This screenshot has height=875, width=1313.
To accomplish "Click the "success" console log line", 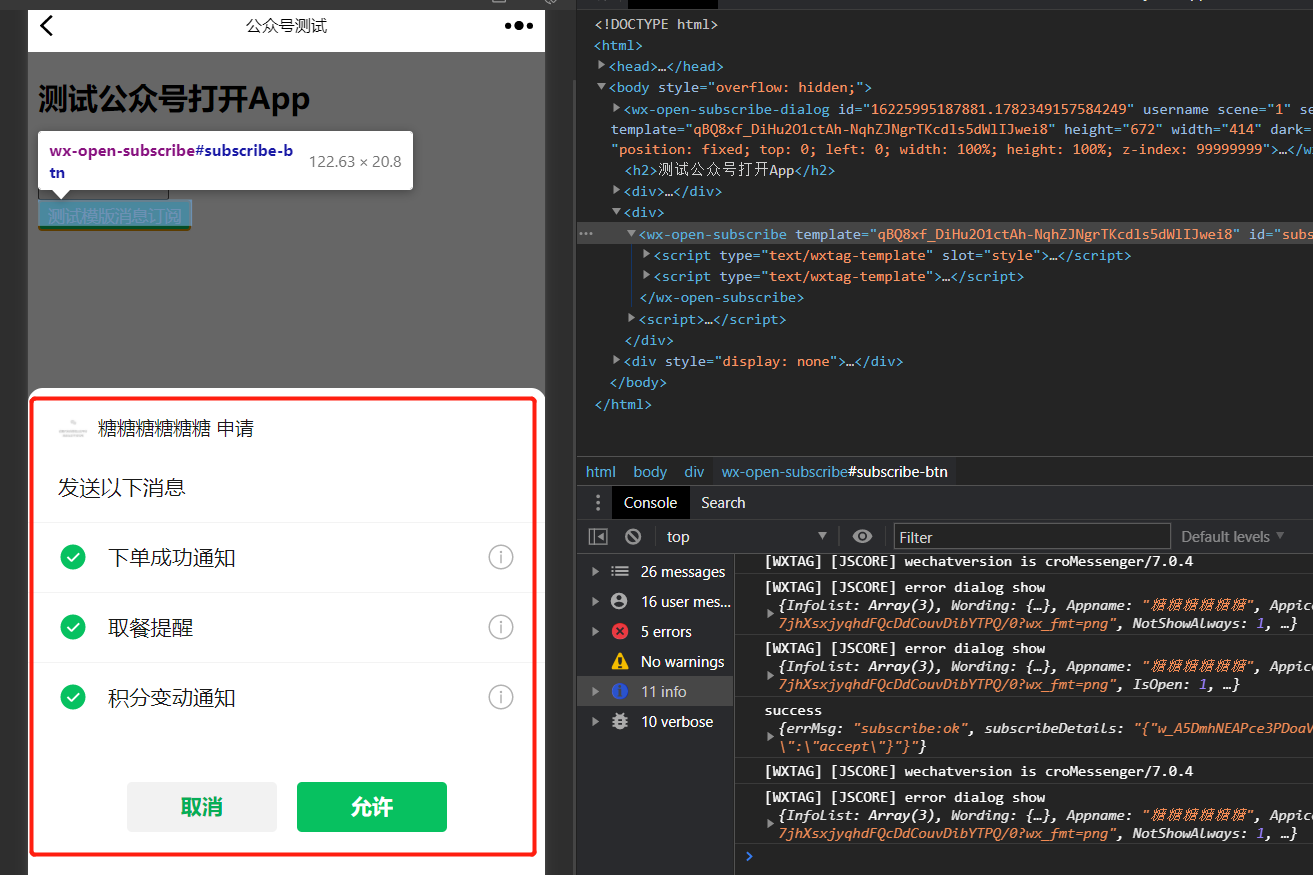I will click(793, 710).
